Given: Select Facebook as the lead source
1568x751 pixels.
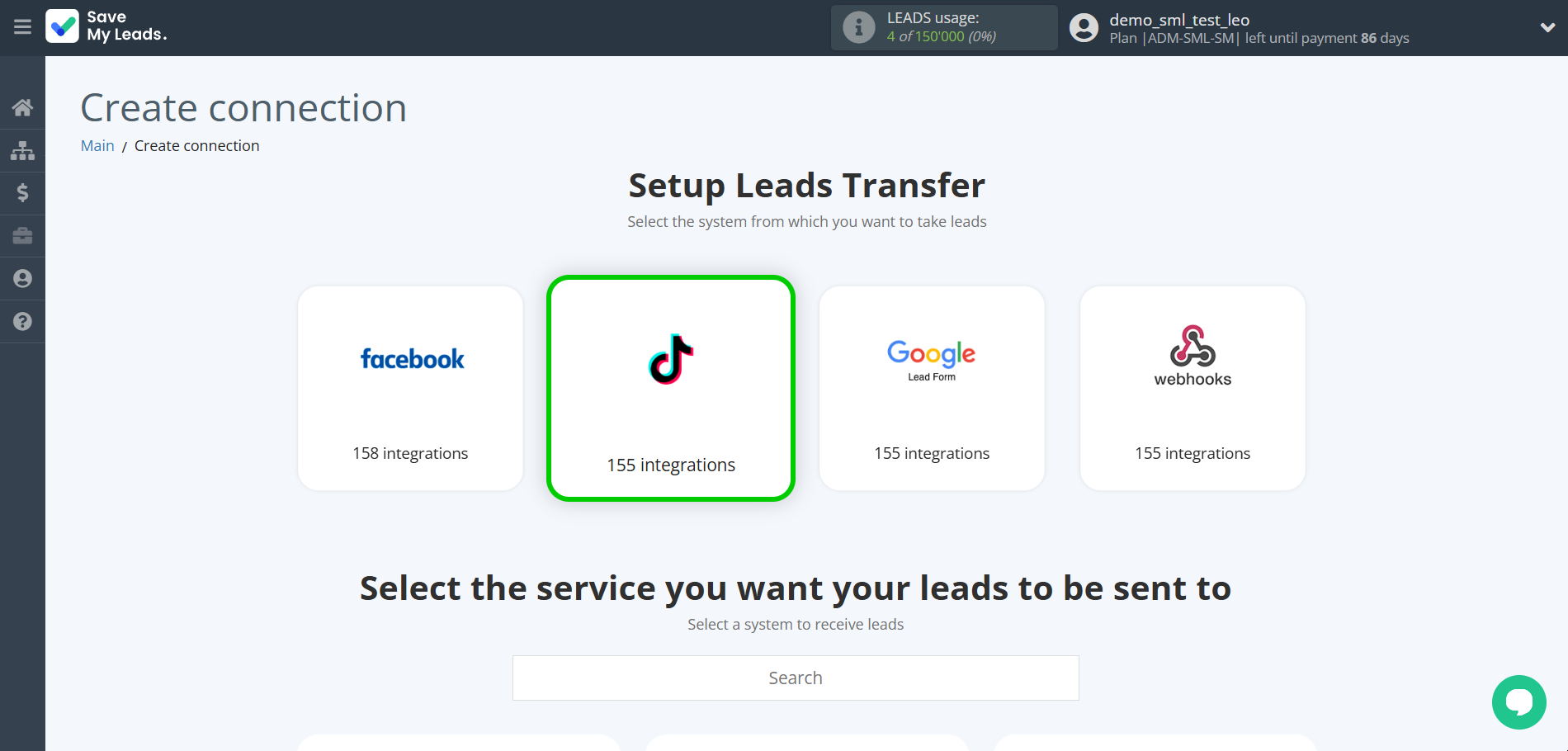Looking at the screenshot, I should pyautogui.click(x=410, y=388).
